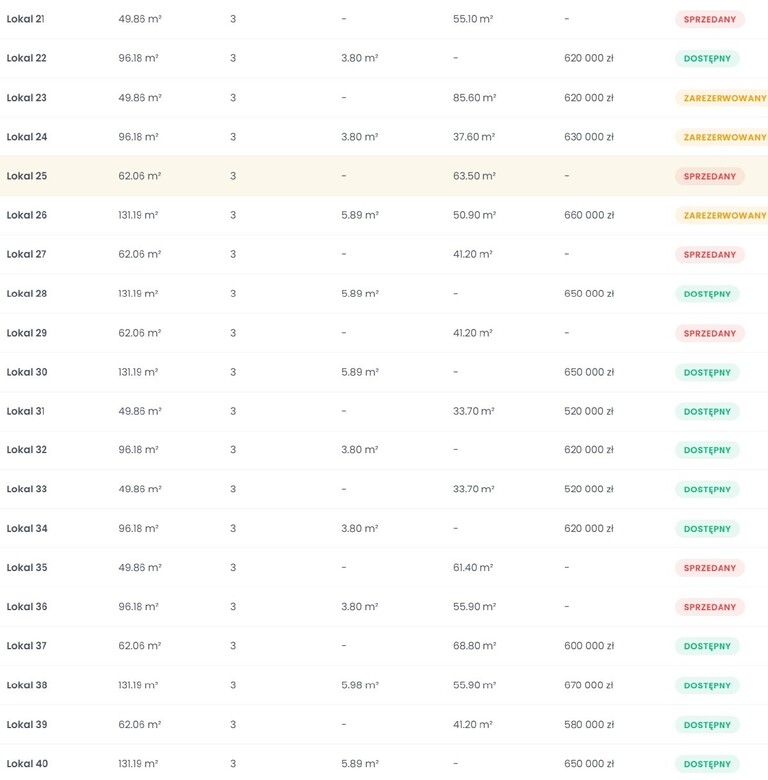Click the Lokal 22 name

point(26,58)
